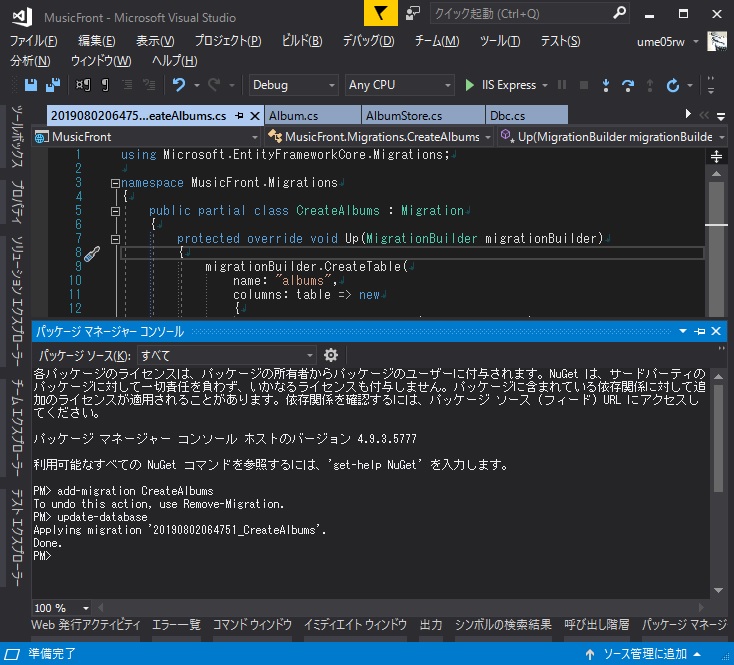Open the デバッグ(D) menu
The width and height of the screenshot is (734, 665).
point(368,41)
